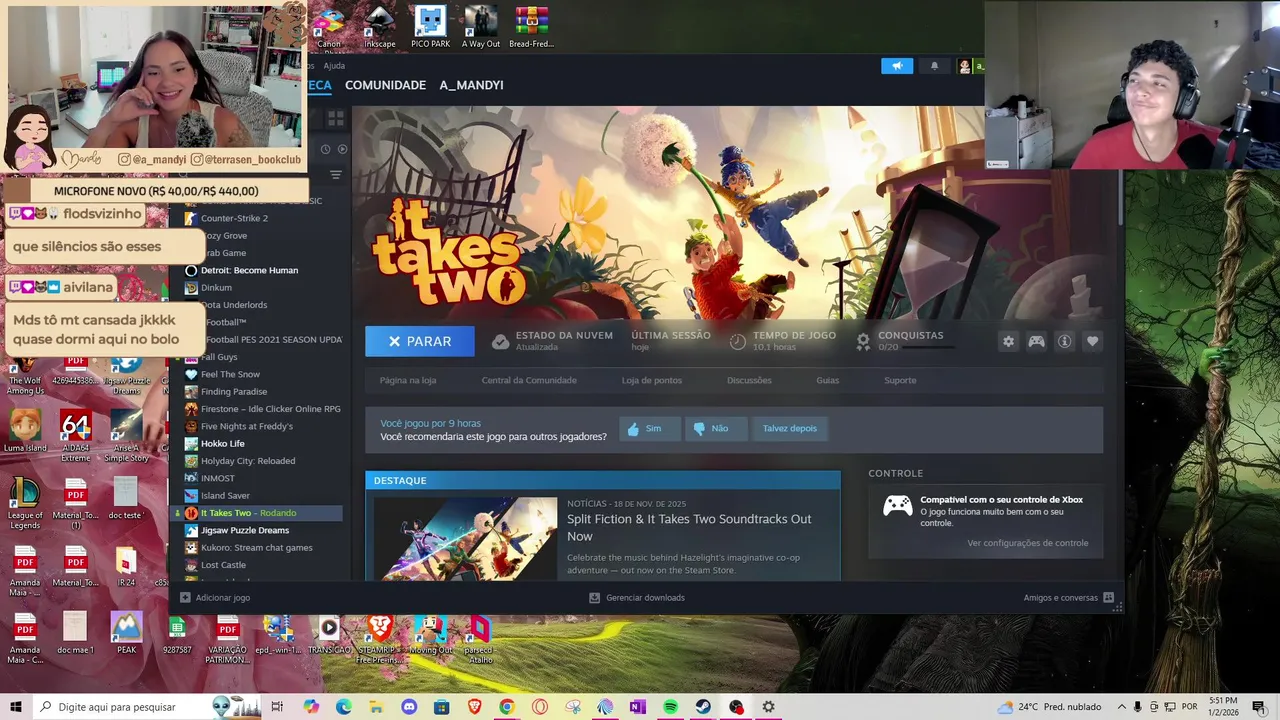Select Kukoro: Stream chat games entry
The height and width of the screenshot is (720, 1280).
tap(257, 547)
